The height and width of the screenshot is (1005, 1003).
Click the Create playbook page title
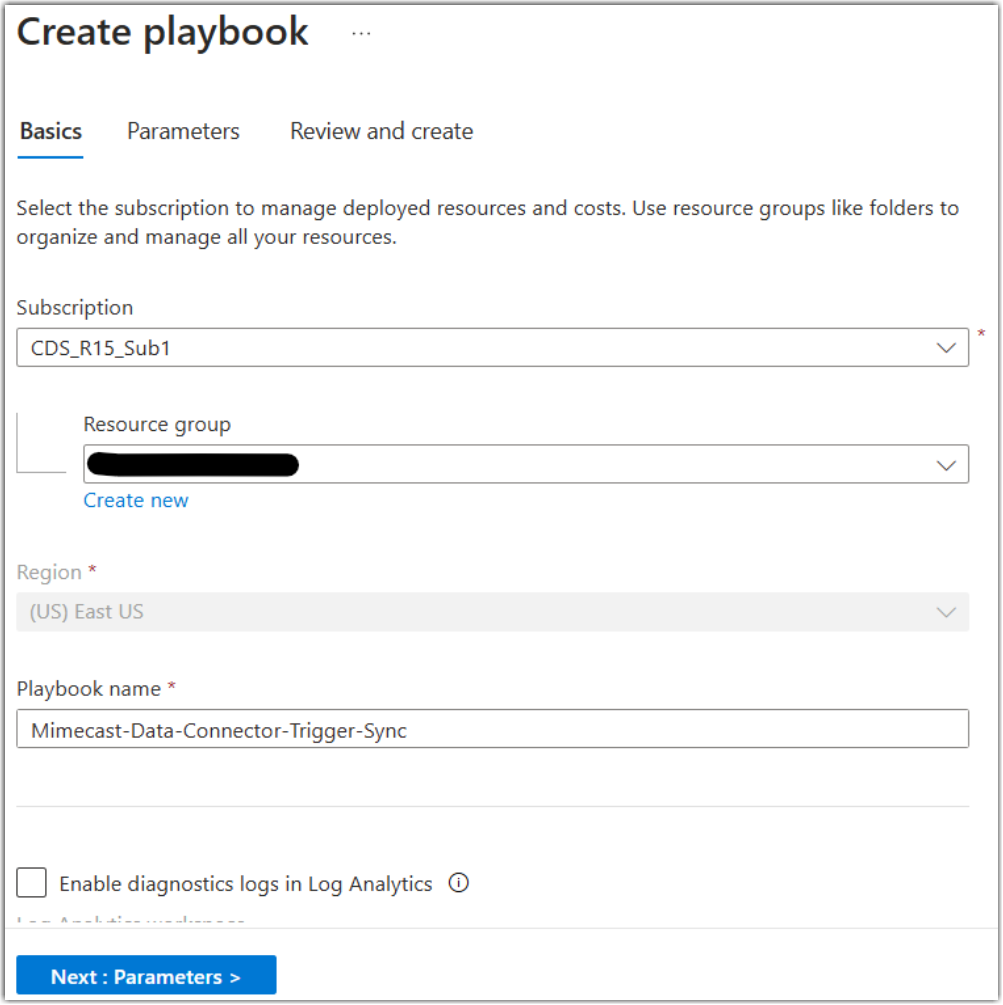(163, 33)
